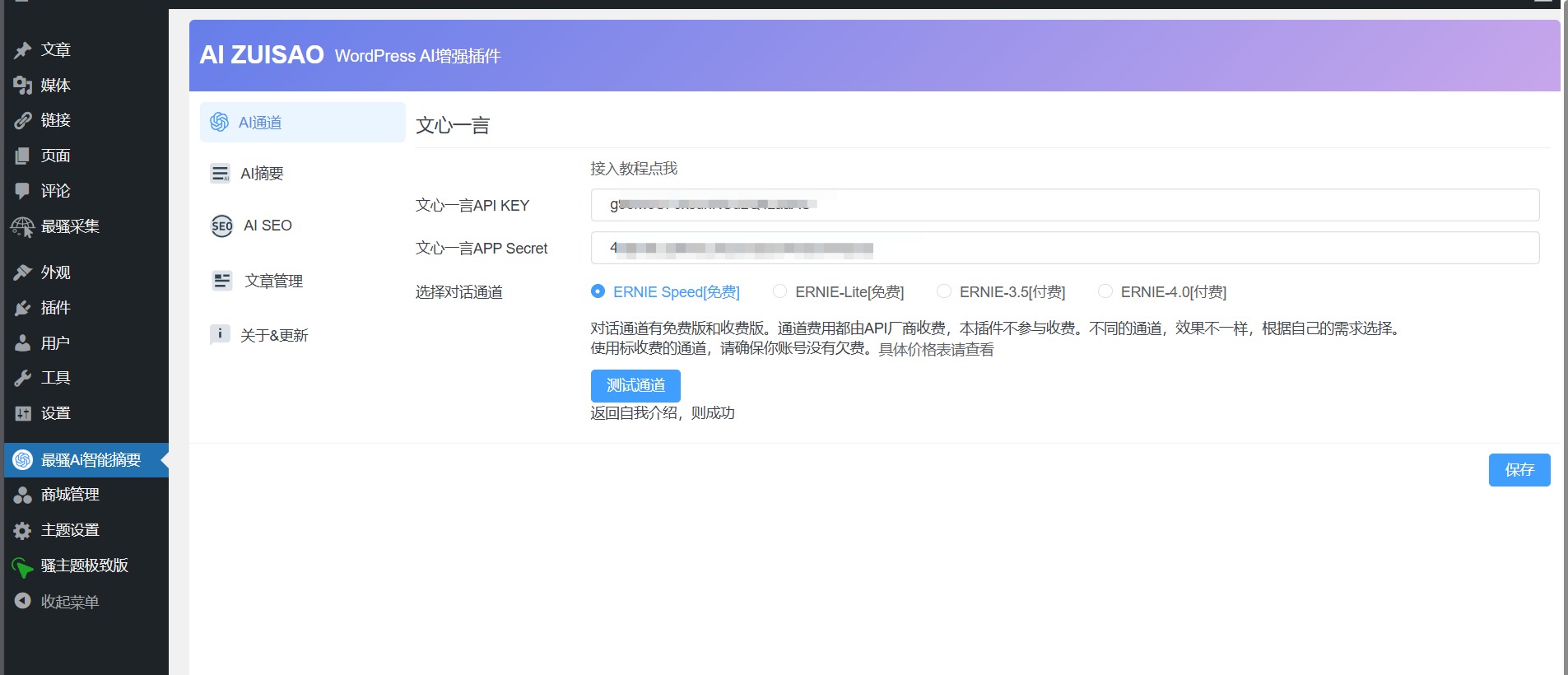Click the chain-link icon next to 链接
This screenshot has width=1568, height=675.
[x=23, y=121]
